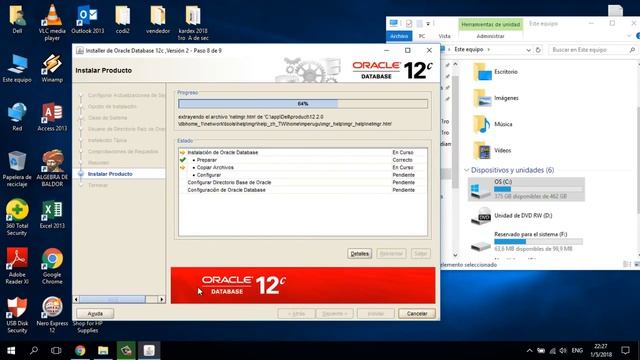Launch VLC media player desktop shortcut
Image resolution: width=640 pixels, height=360 pixels.
(52, 22)
